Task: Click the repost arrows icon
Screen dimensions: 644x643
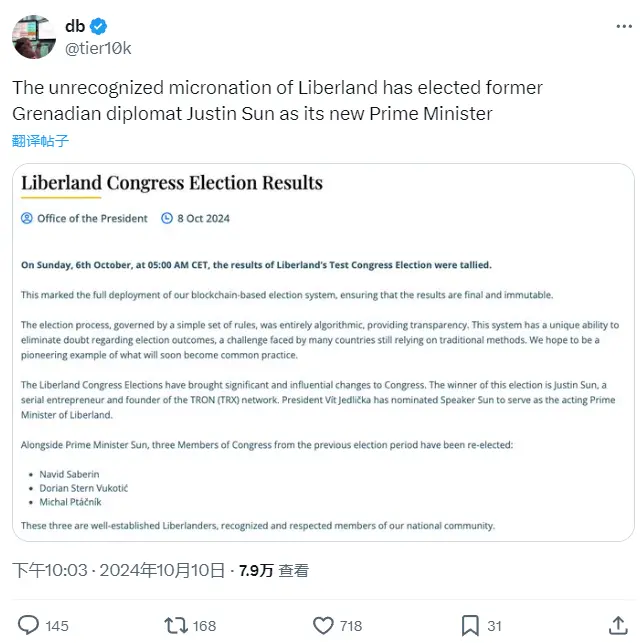Action: click(x=176, y=625)
